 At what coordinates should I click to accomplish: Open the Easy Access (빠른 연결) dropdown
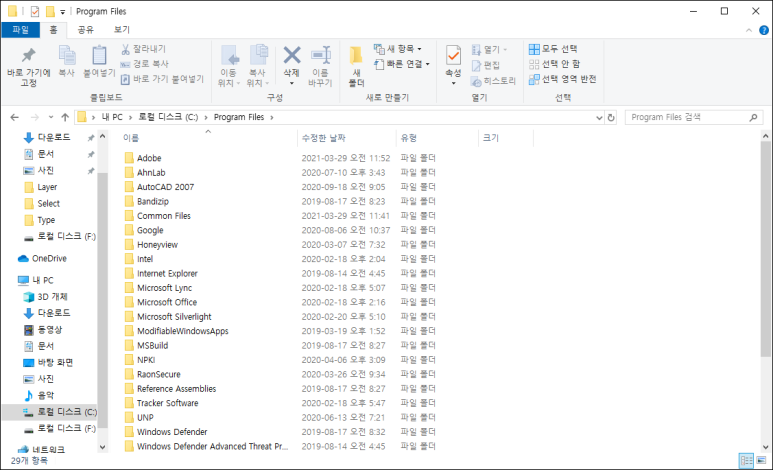402,64
